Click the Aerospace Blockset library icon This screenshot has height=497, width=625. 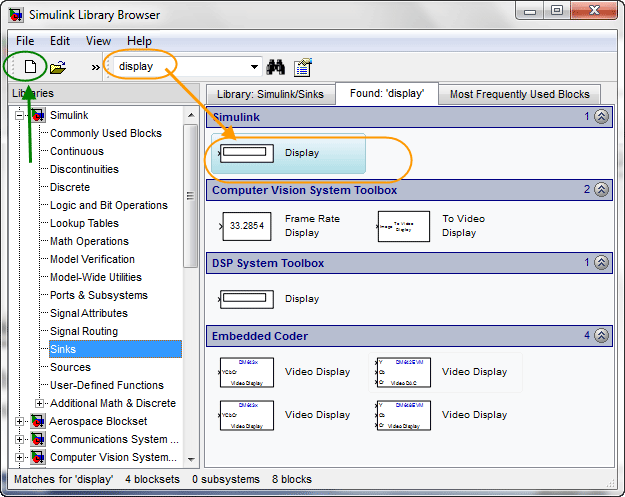(x=38, y=421)
